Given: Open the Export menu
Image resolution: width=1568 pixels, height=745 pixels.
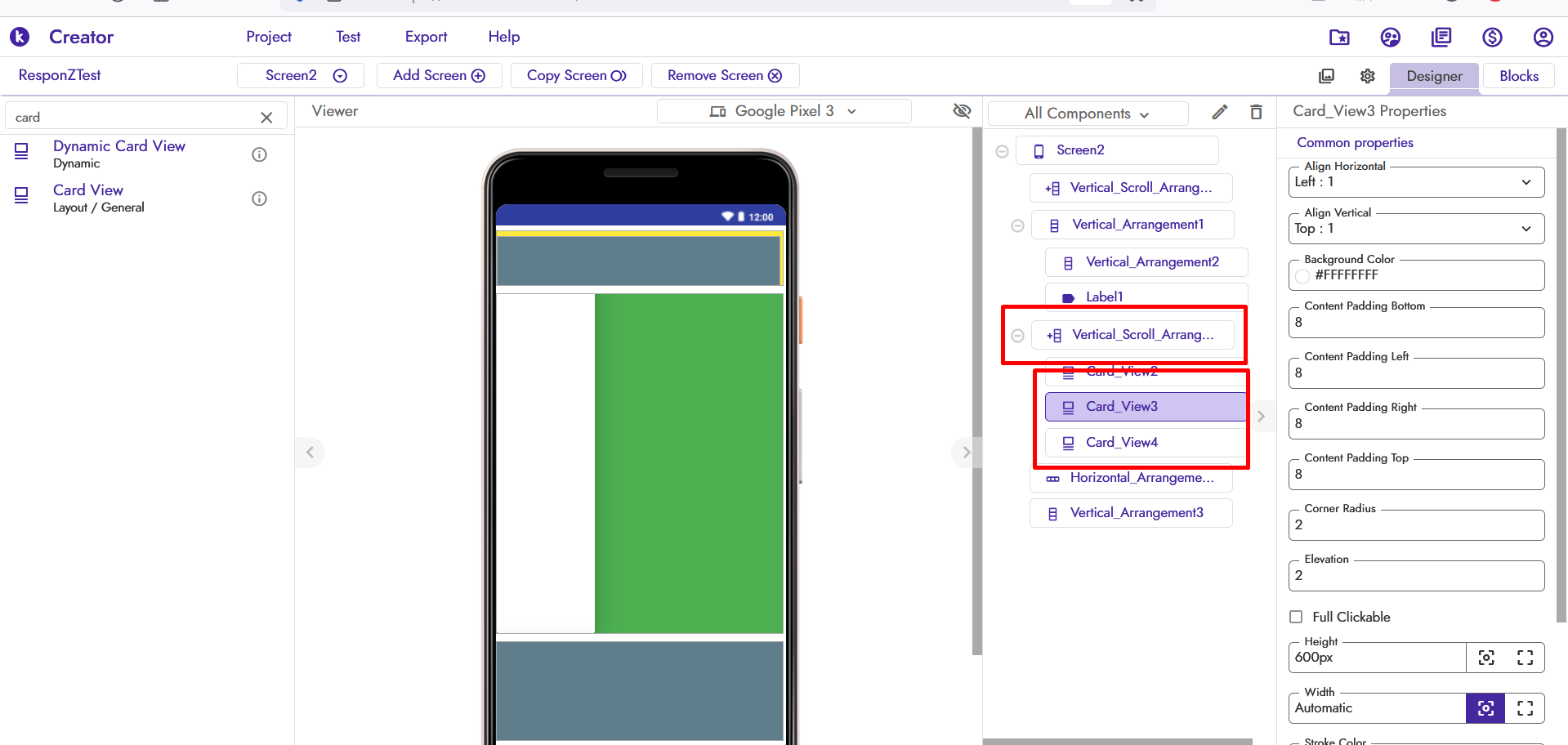Looking at the screenshot, I should pyautogui.click(x=426, y=37).
